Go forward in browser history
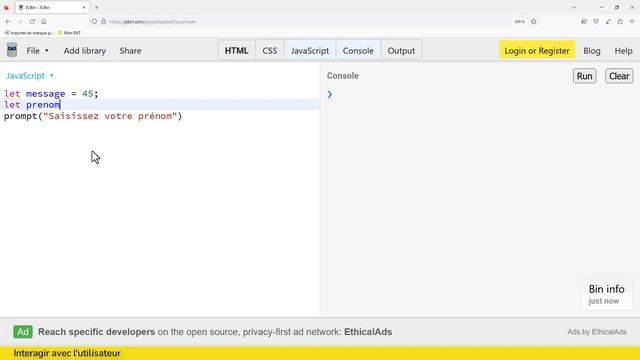The height and width of the screenshot is (360, 640). (x=20, y=22)
